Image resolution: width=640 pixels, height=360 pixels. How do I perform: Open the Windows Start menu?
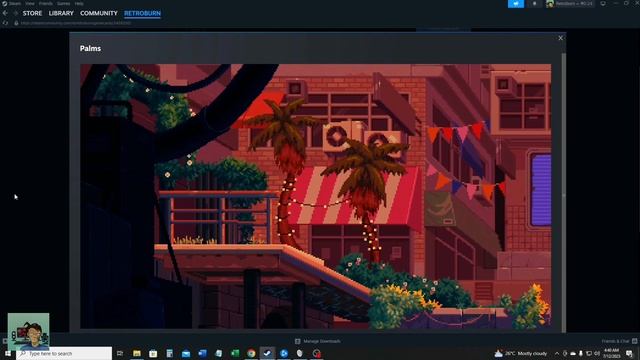8,353
